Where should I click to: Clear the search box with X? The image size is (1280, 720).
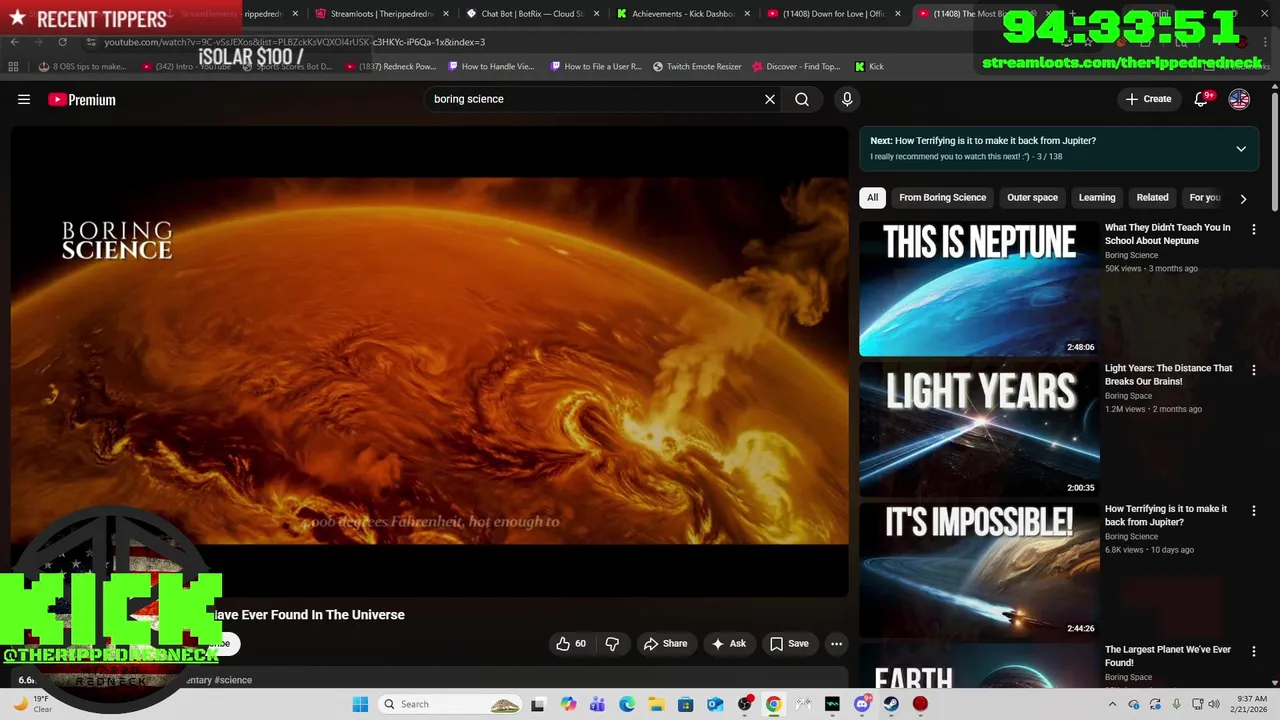(x=770, y=99)
